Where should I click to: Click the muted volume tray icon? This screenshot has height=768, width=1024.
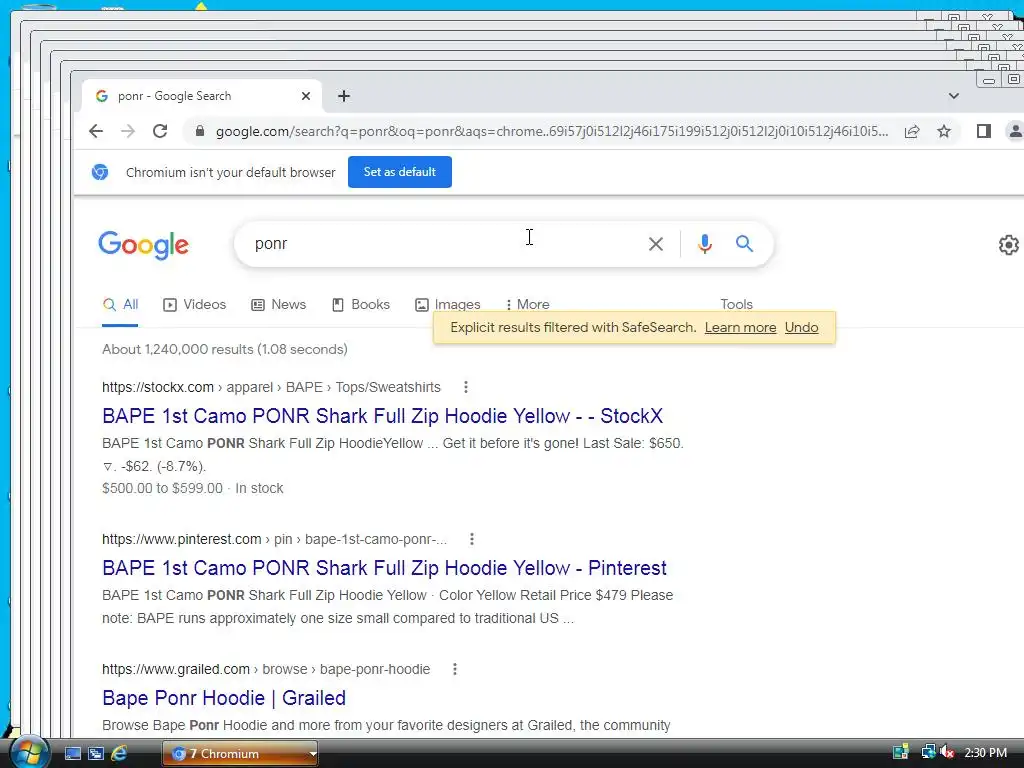[947, 752]
